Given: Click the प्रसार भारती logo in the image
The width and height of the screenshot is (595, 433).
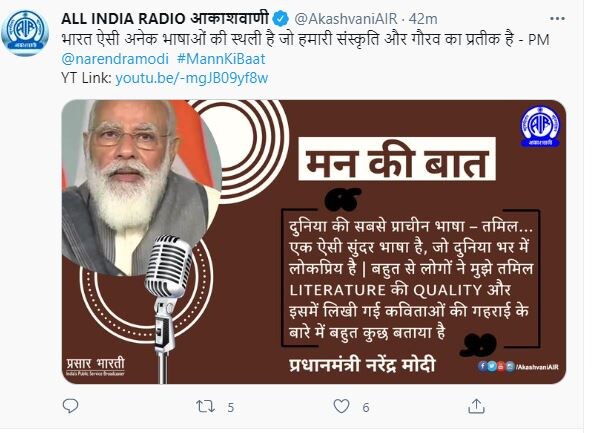Looking at the screenshot, I should click(x=95, y=366).
